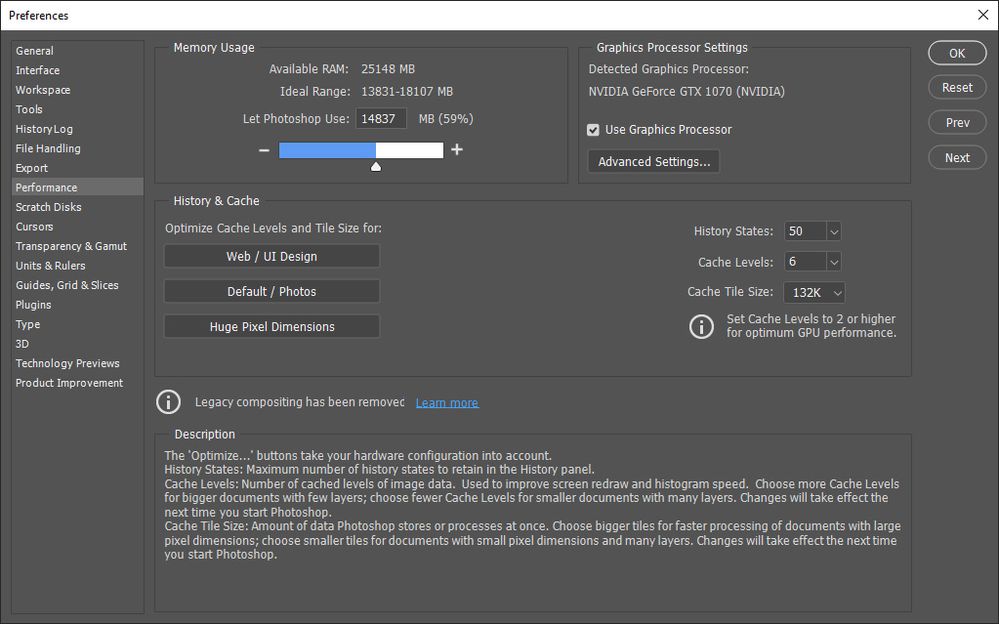Click the info icon beside the Legacy compositing notice
The height and width of the screenshot is (624, 999).
tap(168, 402)
